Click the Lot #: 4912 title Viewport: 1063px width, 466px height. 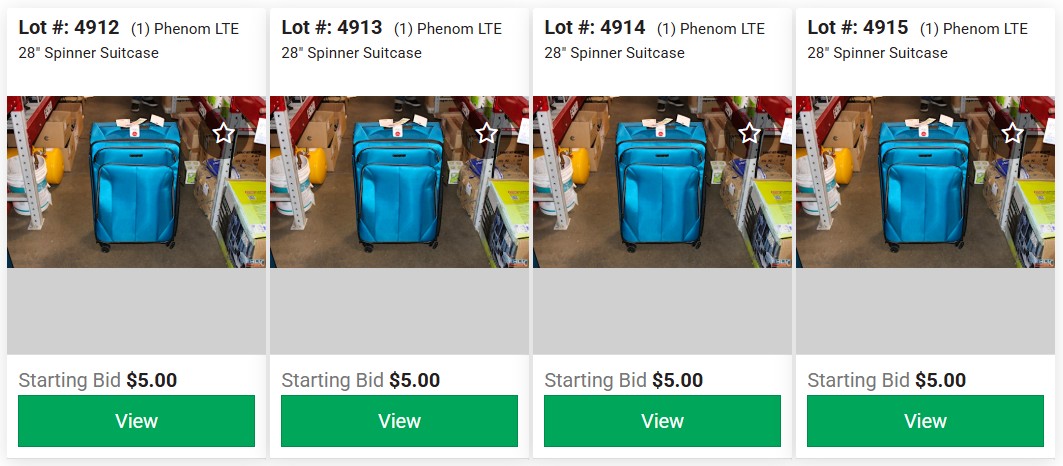(69, 28)
